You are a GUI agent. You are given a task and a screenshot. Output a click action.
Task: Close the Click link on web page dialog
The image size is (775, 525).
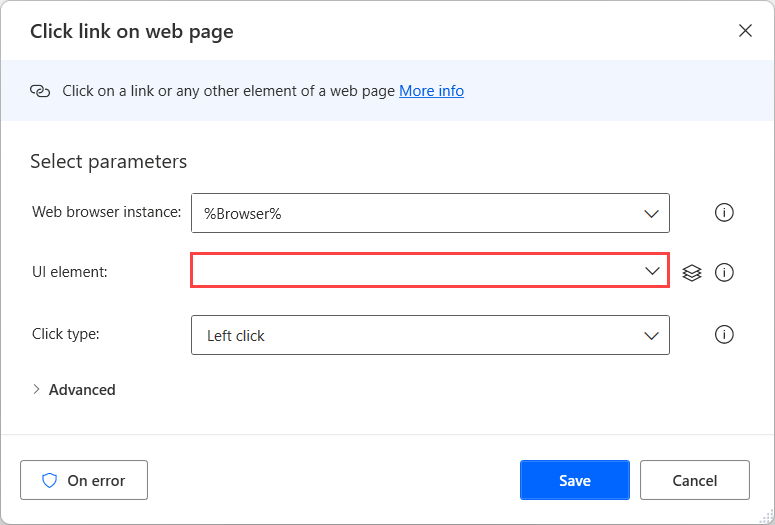click(x=745, y=31)
